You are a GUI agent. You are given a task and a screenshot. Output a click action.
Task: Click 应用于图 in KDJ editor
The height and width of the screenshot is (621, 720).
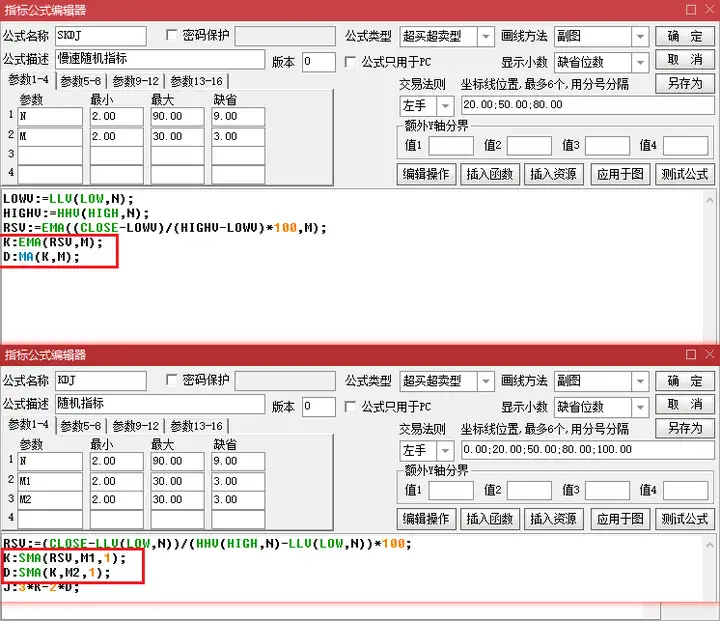tap(620, 519)
